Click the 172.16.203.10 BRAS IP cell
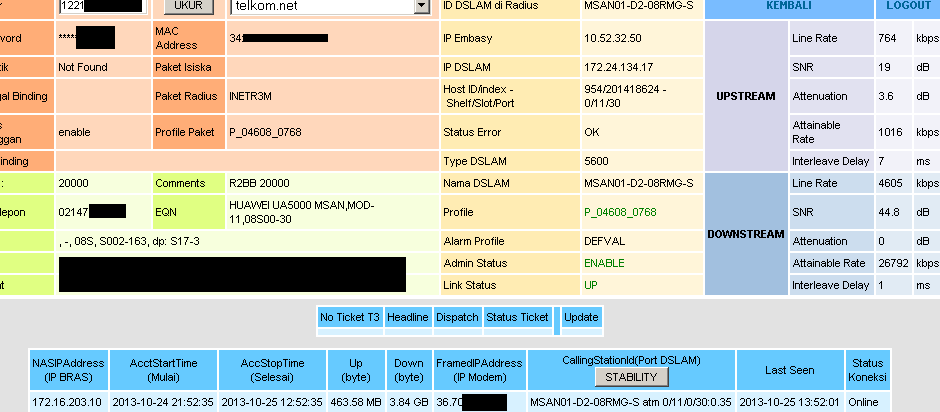 click(x=66, y=402)
